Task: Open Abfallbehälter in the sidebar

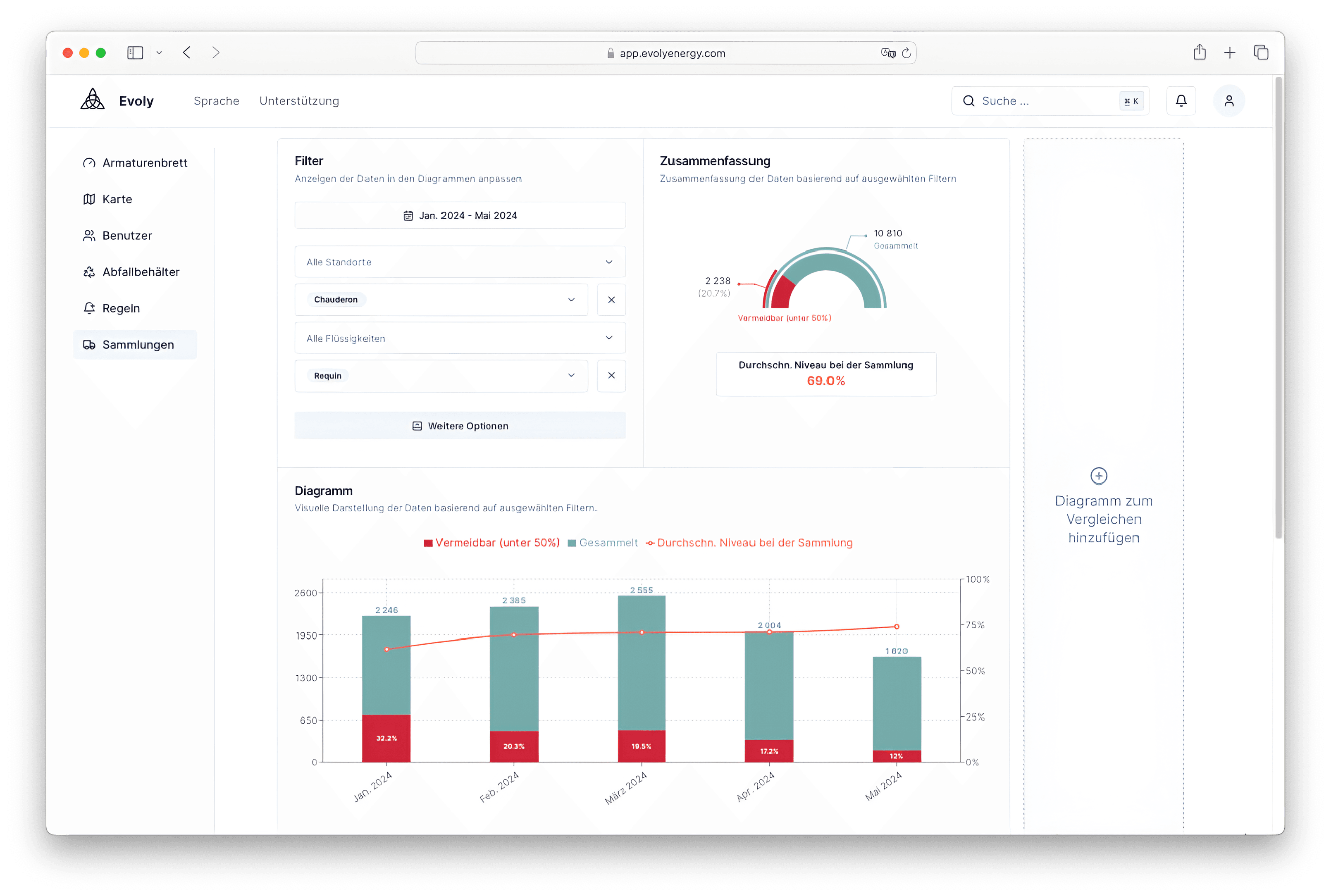Action: (x=141, y=272)
